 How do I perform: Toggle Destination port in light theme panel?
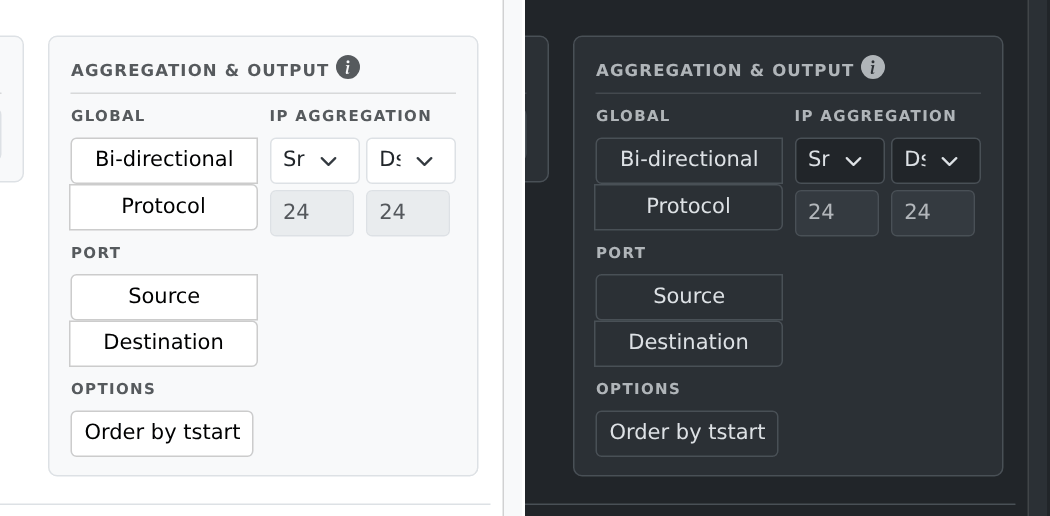163,343
